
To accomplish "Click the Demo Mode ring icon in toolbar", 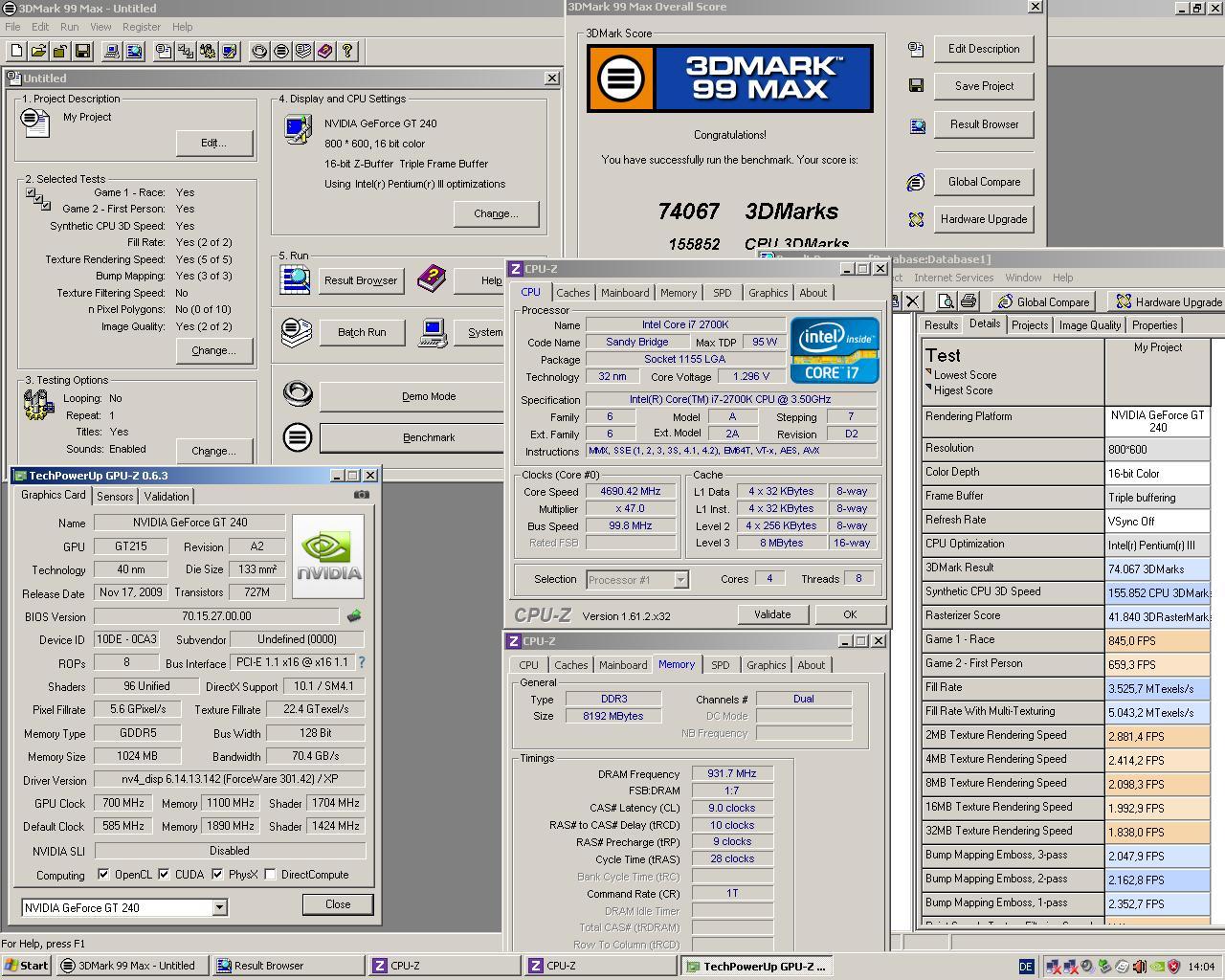I will pos(259,51).
